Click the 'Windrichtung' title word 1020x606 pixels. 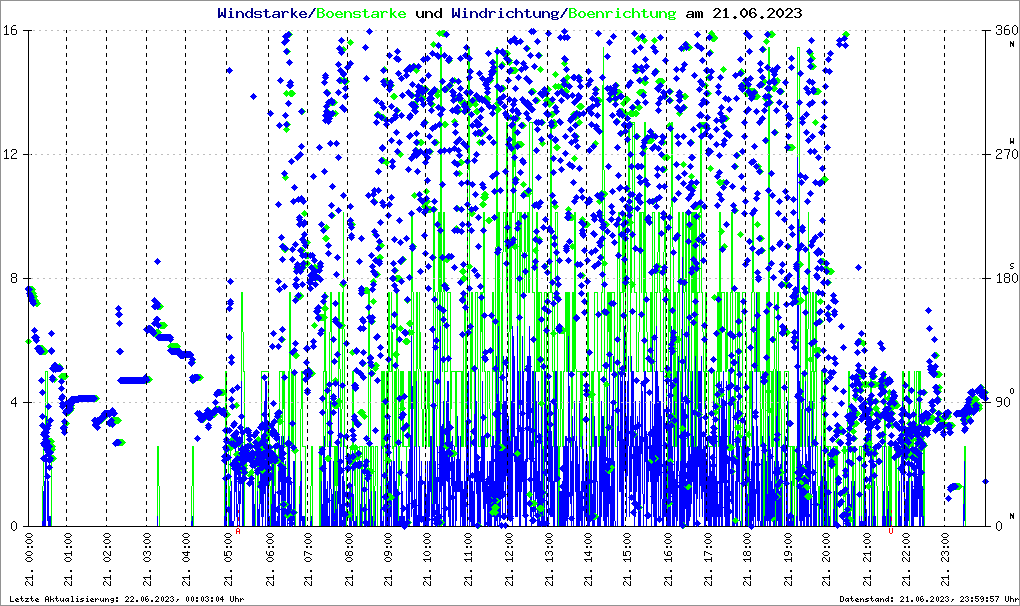click(x=505, y=13)
